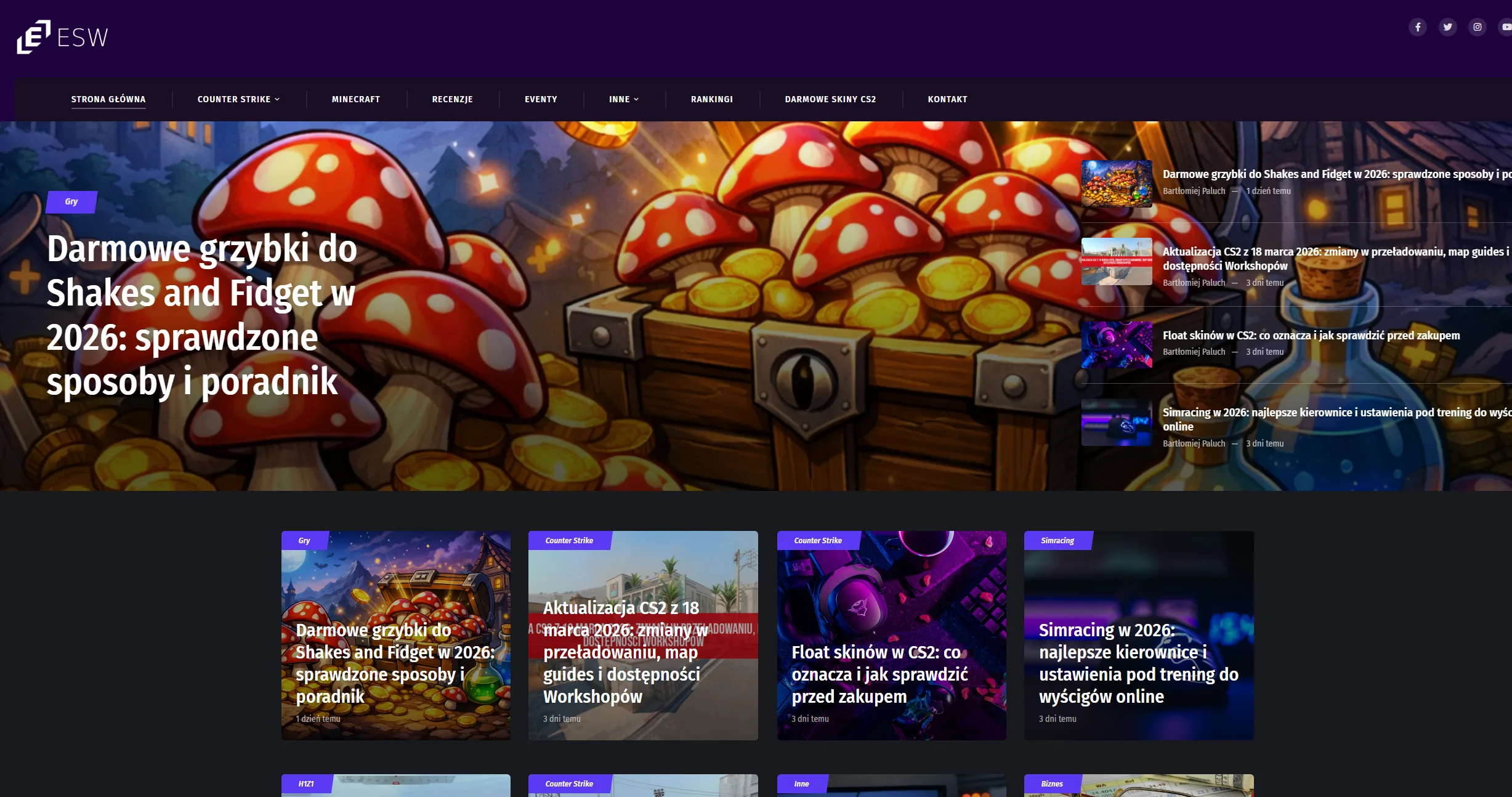Open the Twitter social icon
Screen dimensions: 1512x797
tap(1447, 27)
